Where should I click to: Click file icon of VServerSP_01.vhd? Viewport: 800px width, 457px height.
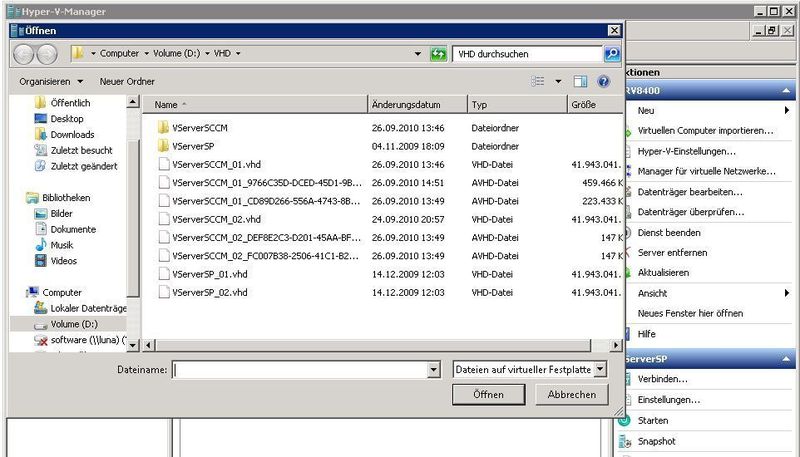pyautogui.click(x=164, y=274)
